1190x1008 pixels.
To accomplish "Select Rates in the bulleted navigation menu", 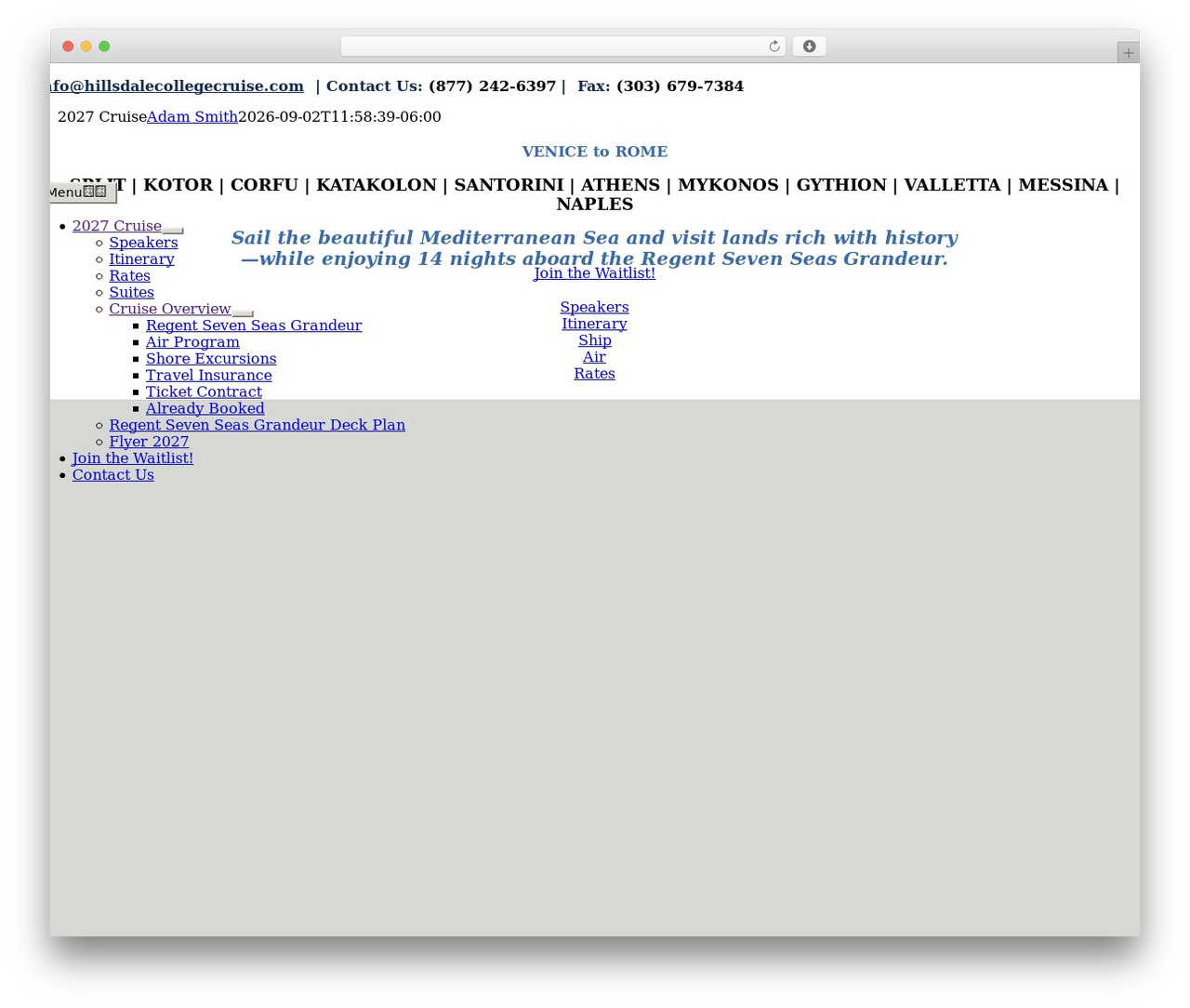I will click(129, 276).
